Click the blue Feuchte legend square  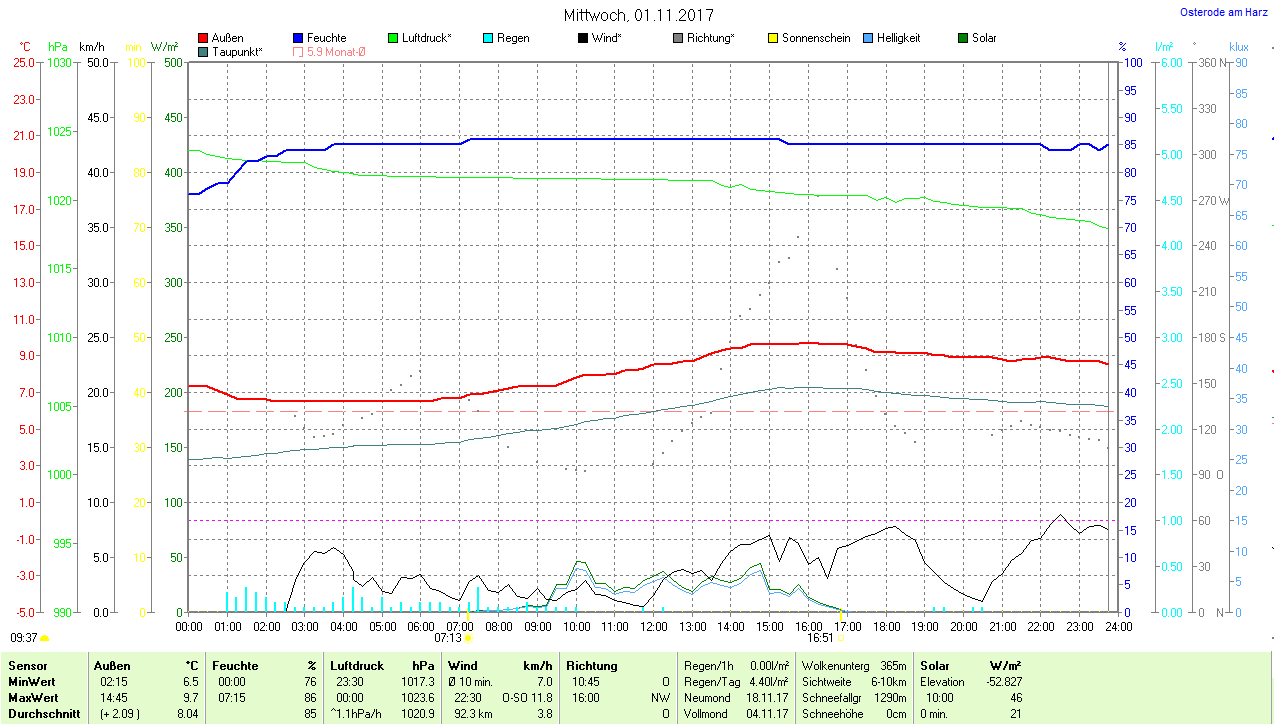point(299,38)
